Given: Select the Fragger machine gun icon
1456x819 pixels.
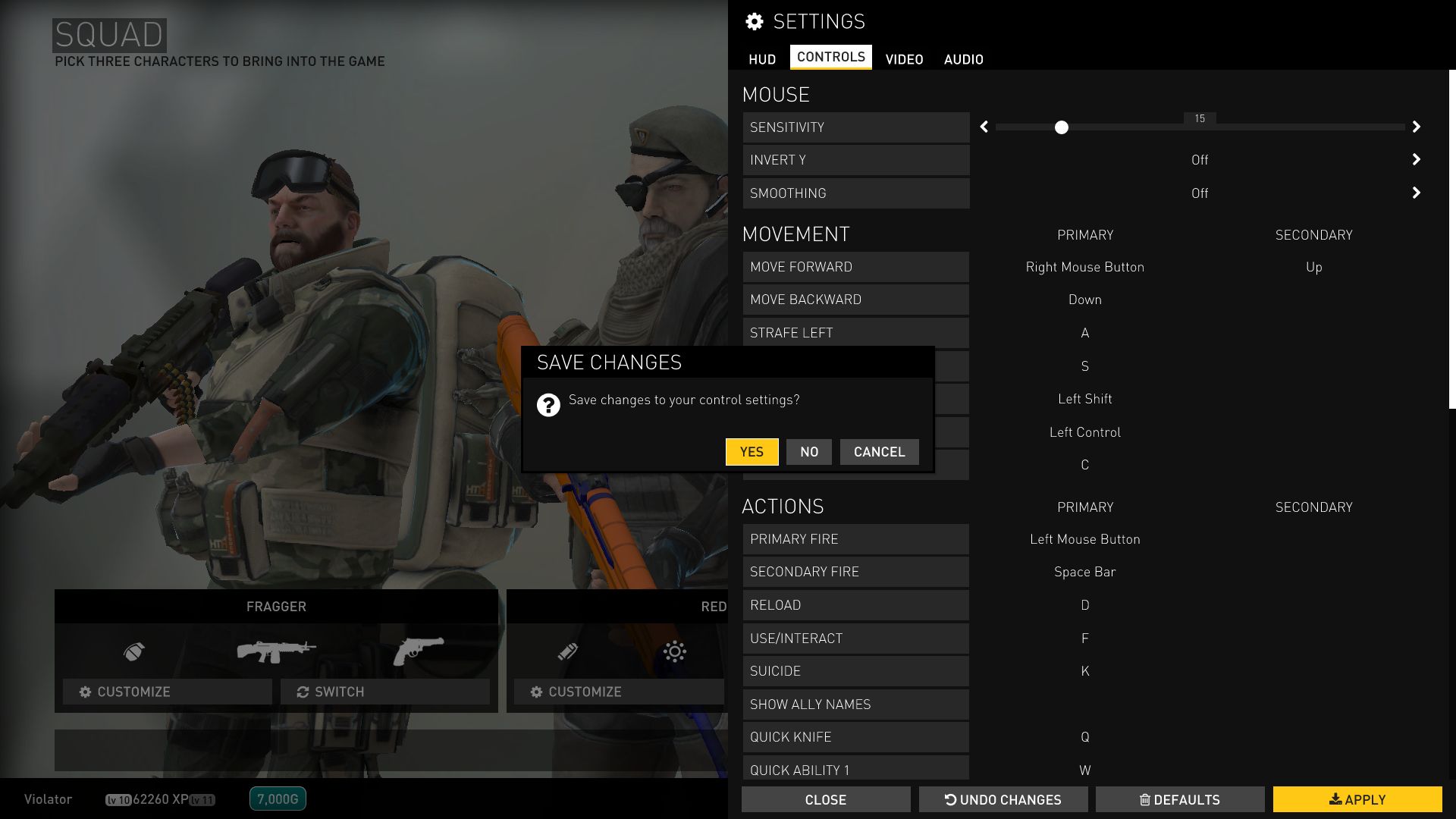Looking at the screenshot, I should coord(276,651).
